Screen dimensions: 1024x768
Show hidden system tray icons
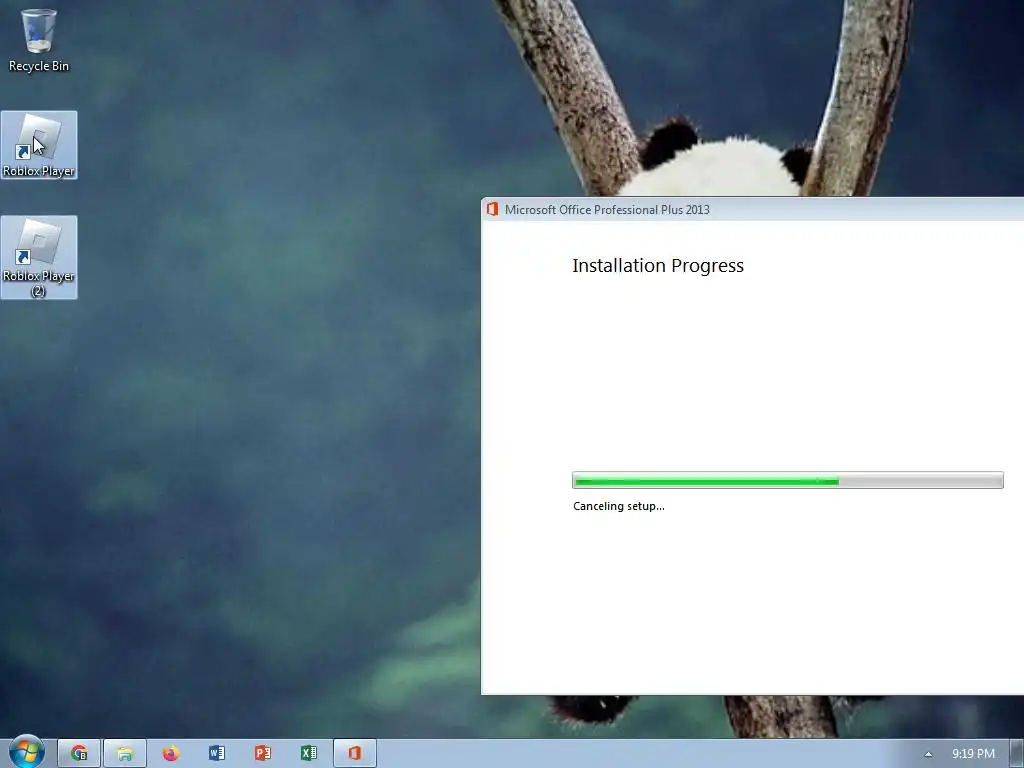click(928, 754)
